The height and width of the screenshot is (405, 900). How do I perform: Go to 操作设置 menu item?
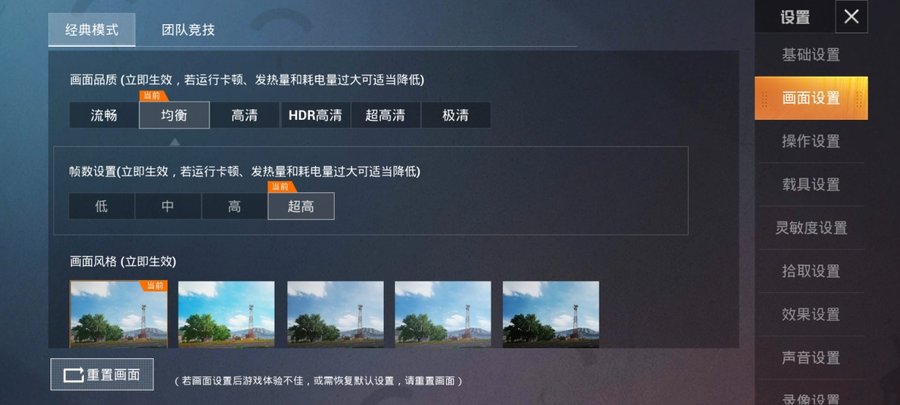[x=810, y=141]
